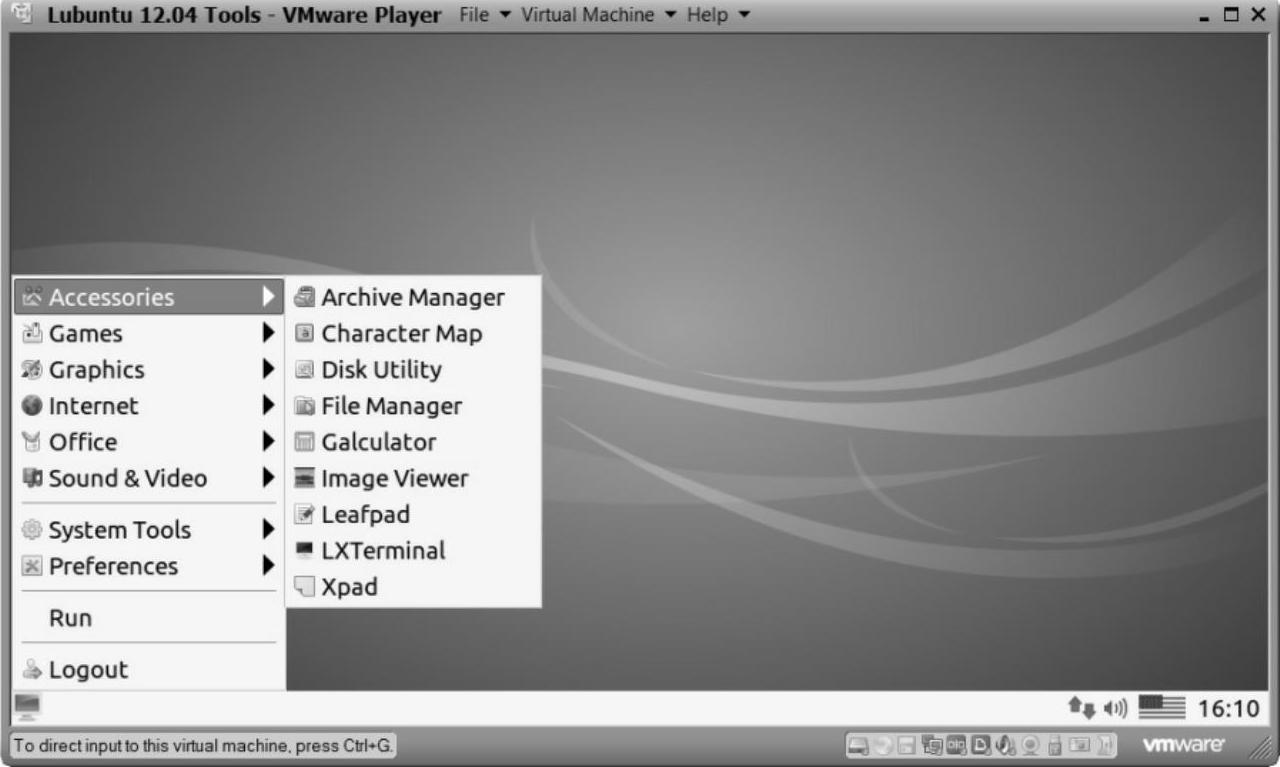Expand the Office submenu
This screenshot has height=767, width=1280.
(149, 441)
